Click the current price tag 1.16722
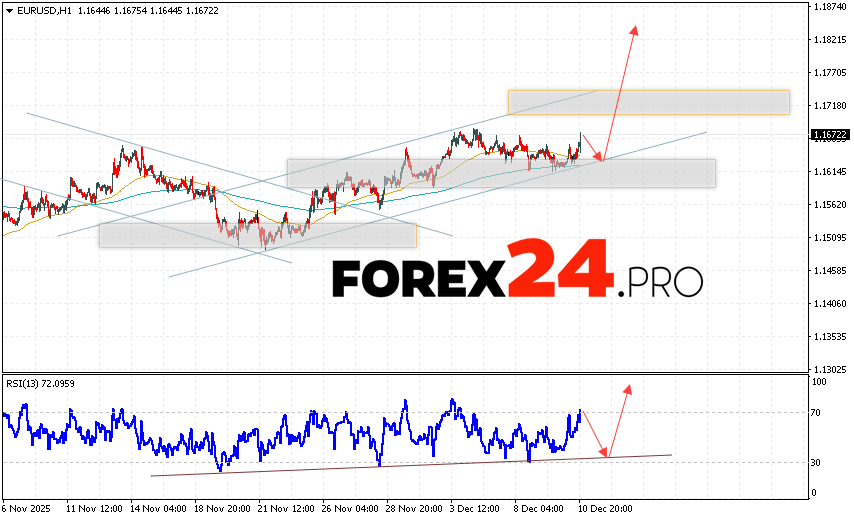Screen dimensions: 854x520 click(830, 134)
